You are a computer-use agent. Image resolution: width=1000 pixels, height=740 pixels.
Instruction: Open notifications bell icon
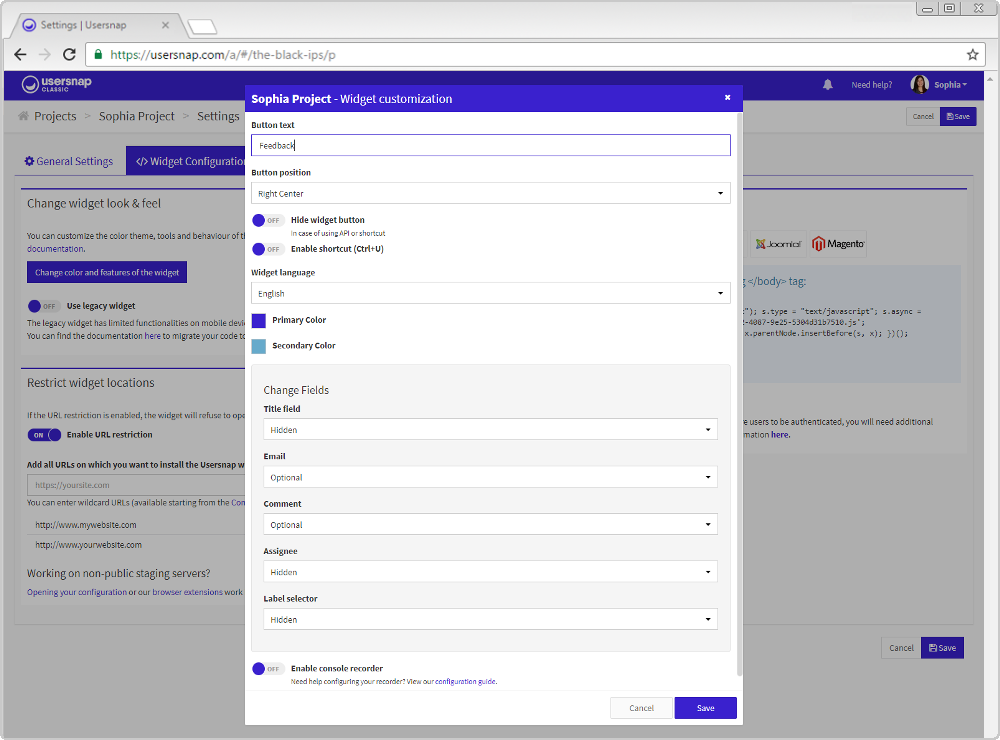tap(828, 85)
